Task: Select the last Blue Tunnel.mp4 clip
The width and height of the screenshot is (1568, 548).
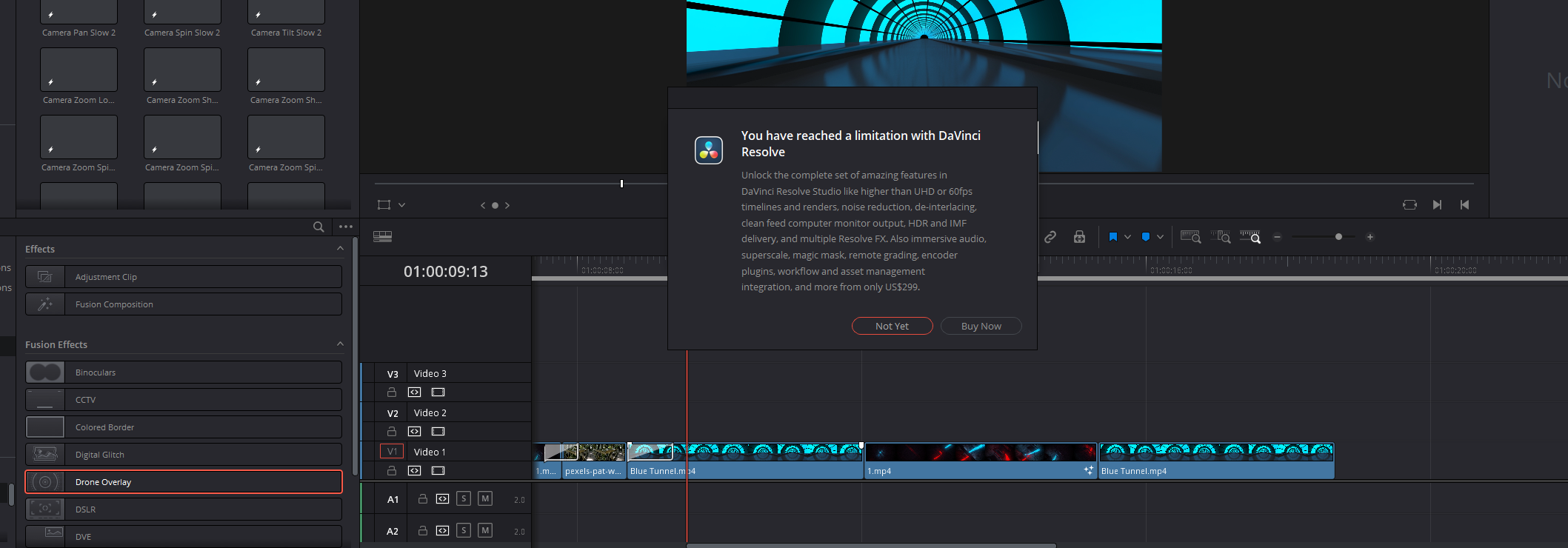Action: [1216, 461]
